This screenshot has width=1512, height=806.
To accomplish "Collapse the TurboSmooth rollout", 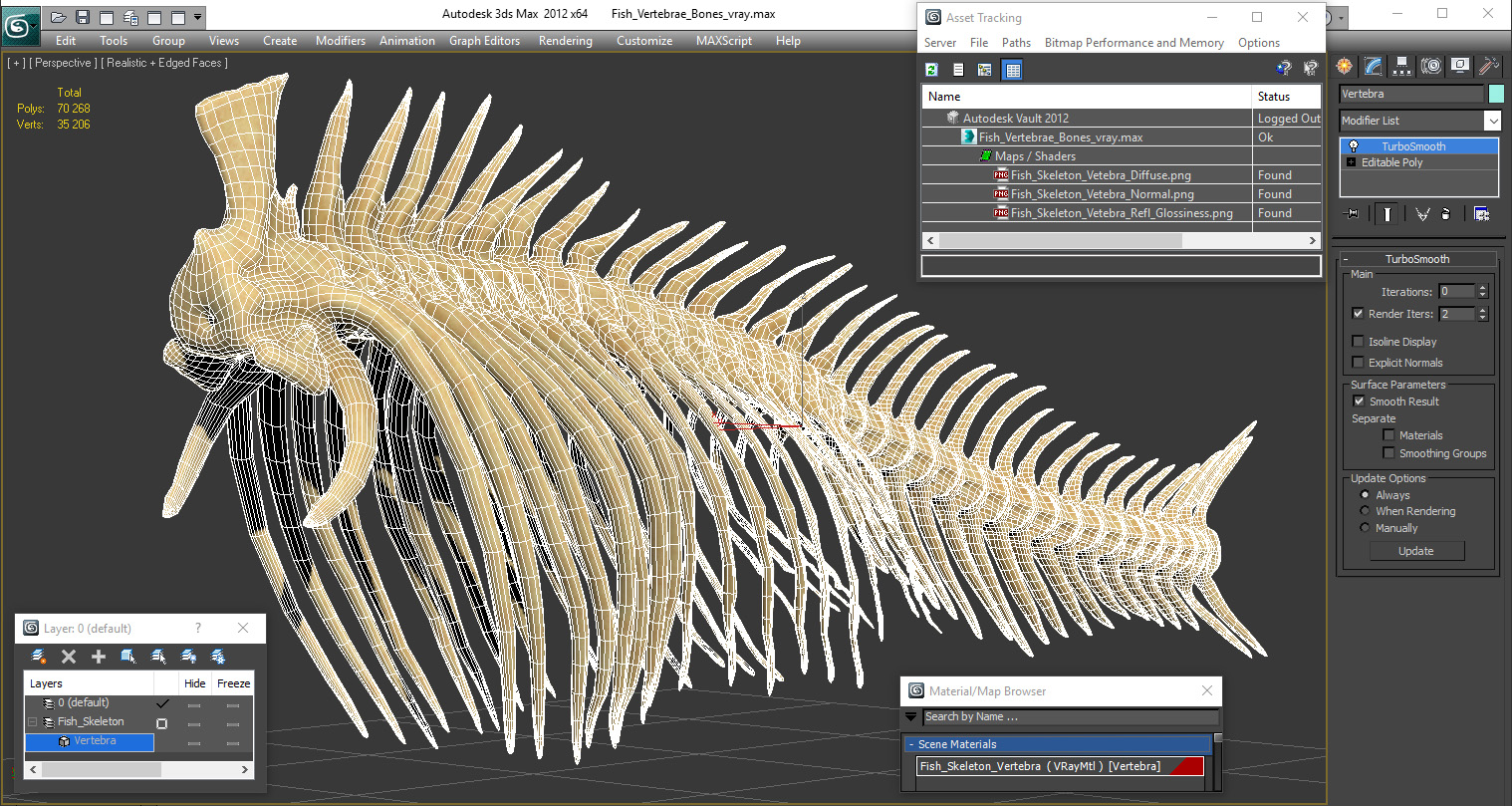I will pos(1347,259).
